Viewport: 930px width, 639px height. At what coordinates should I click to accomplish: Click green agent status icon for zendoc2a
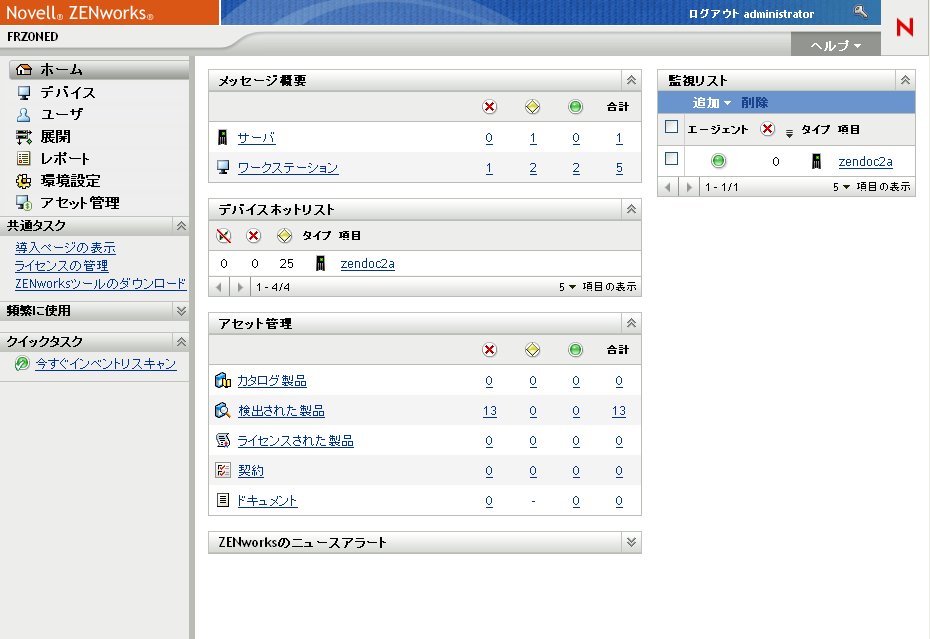point(718,161)
